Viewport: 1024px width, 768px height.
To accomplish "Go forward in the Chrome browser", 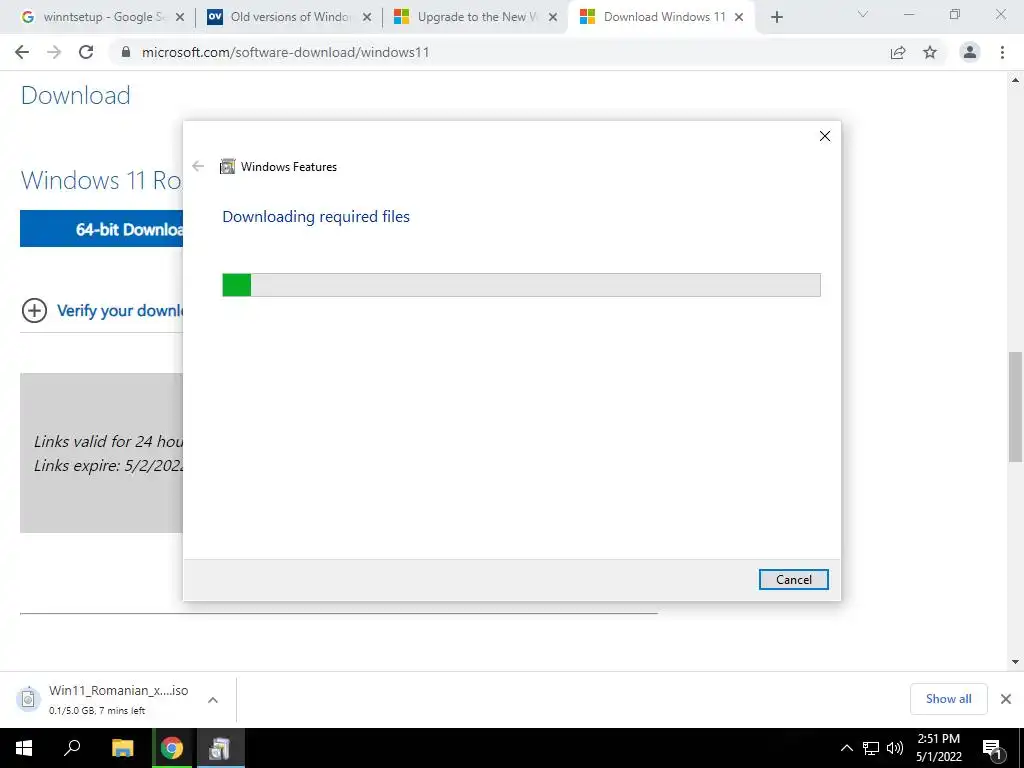I will tap(54, 52).
